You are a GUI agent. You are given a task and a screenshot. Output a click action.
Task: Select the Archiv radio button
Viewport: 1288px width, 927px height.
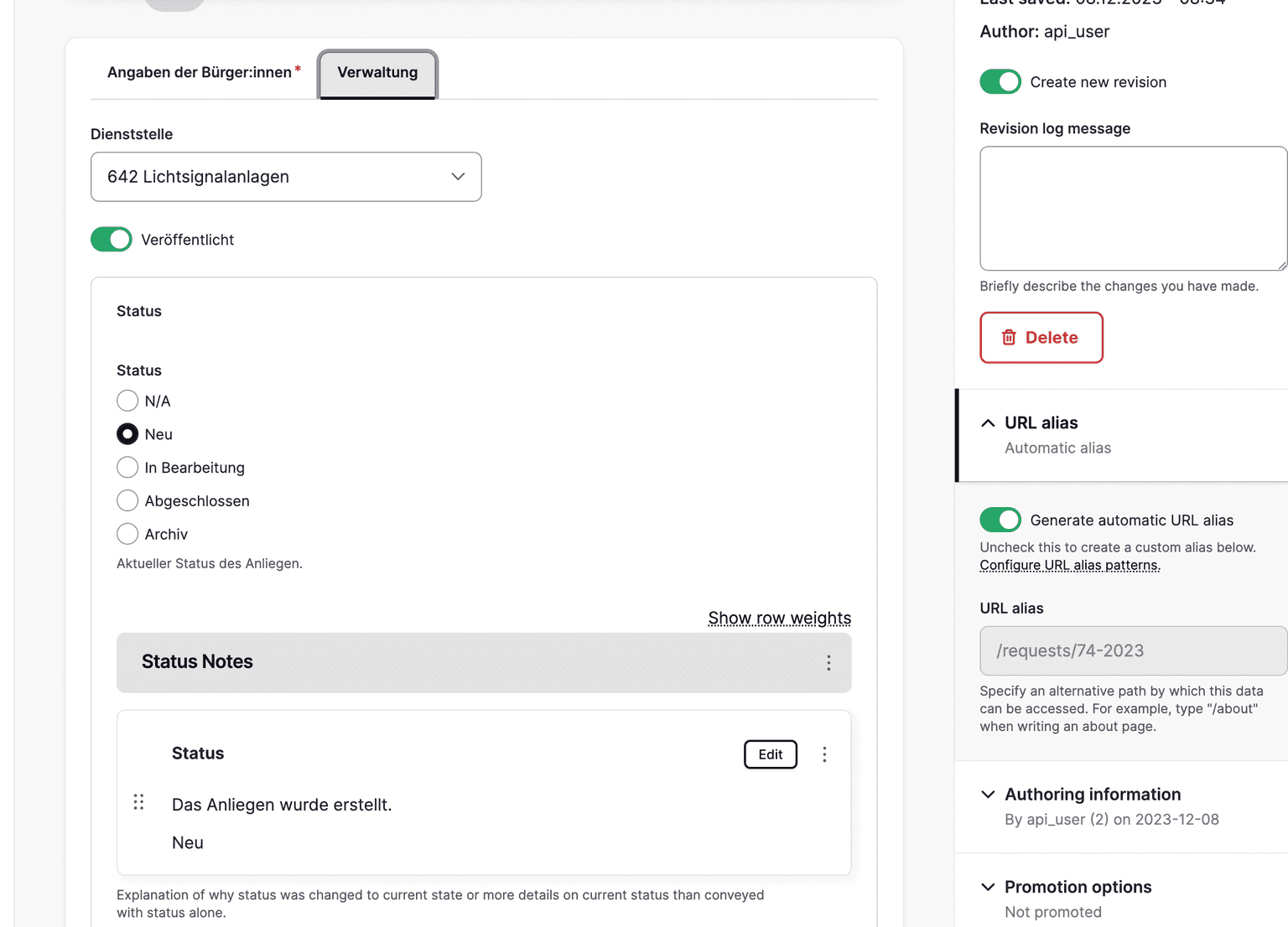coord(127,534)
